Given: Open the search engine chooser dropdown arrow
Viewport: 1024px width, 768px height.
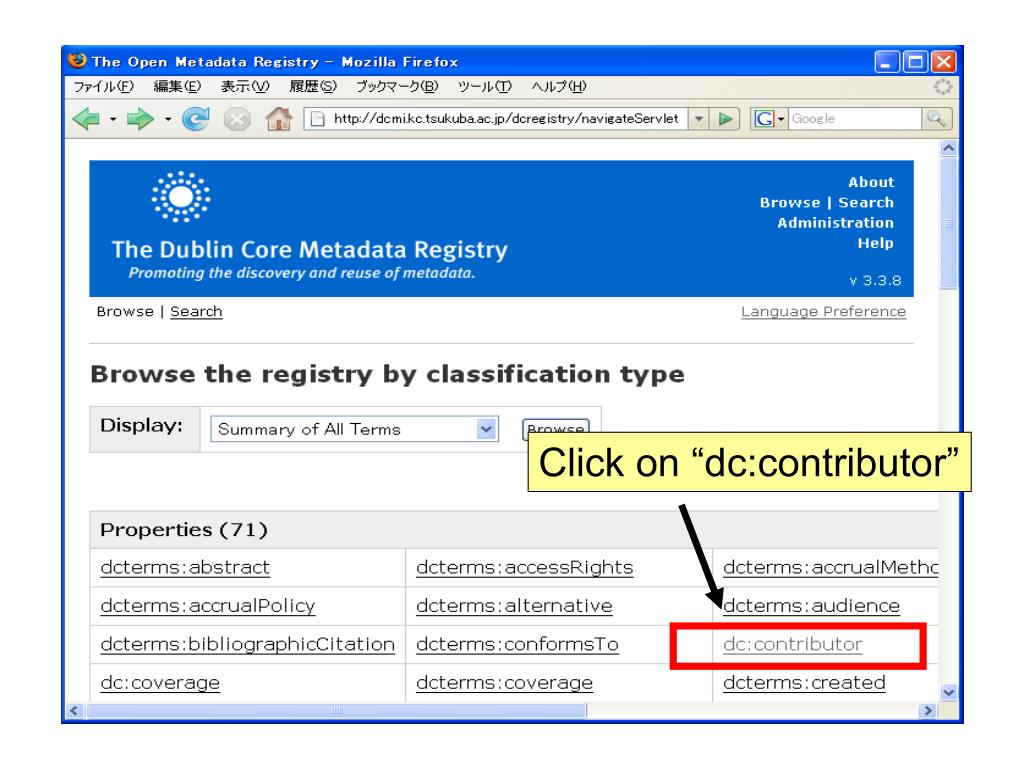Looking at the screenshot, I should tap(780, 119).
